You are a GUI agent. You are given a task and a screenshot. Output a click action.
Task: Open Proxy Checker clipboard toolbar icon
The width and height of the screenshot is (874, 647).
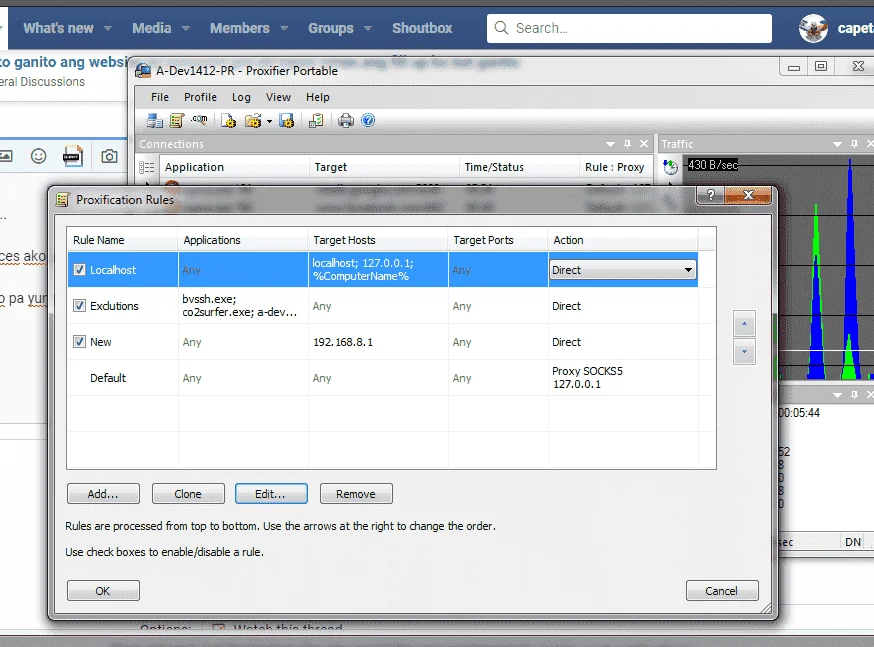coord(316,120)
